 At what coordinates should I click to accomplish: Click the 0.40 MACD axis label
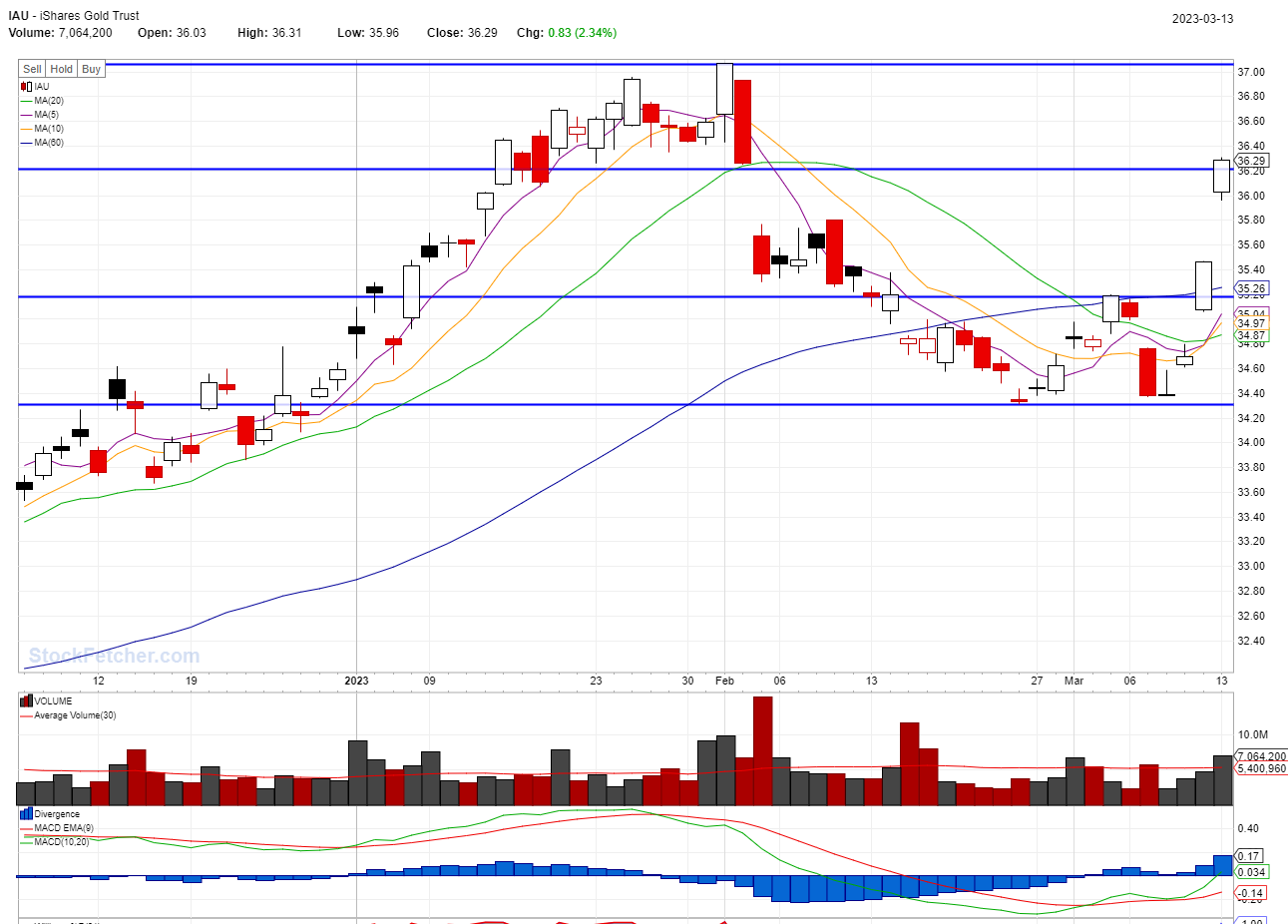(x=1248, y=828)
